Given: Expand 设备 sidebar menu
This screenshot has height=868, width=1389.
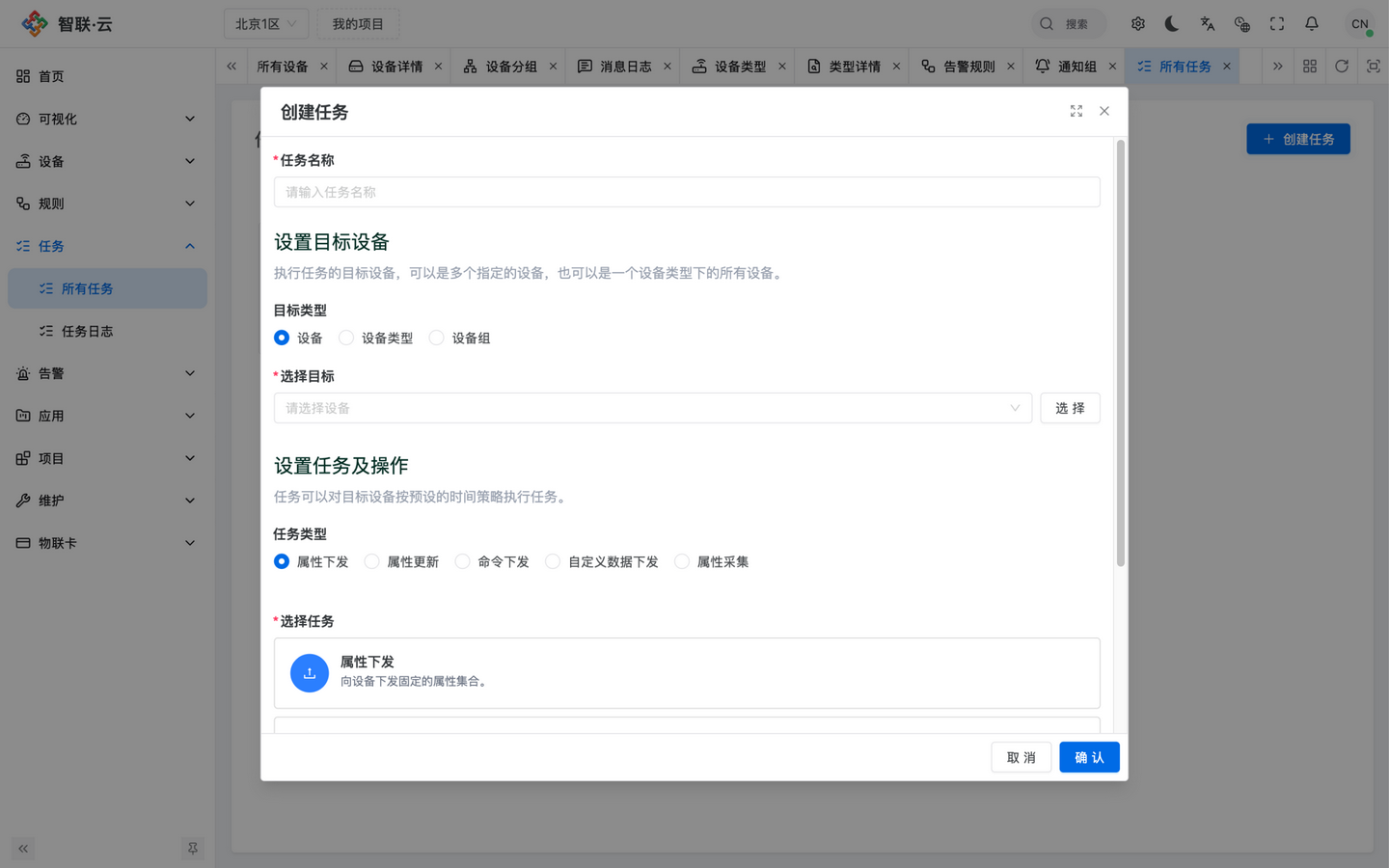Looking at the screenshot, I should 107,161.
